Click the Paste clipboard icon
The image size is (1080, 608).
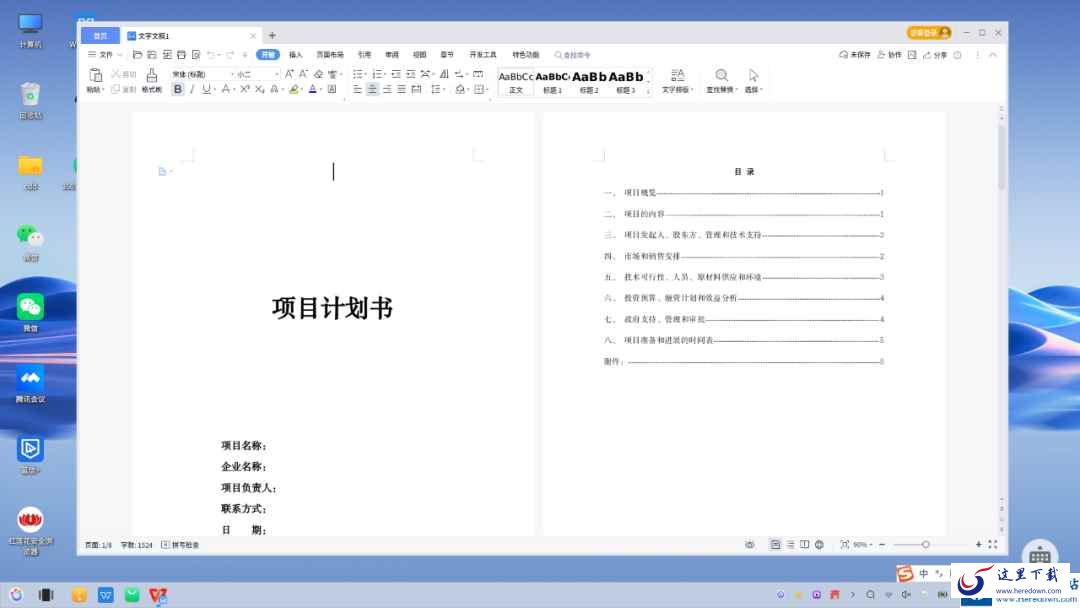(95, 75)
